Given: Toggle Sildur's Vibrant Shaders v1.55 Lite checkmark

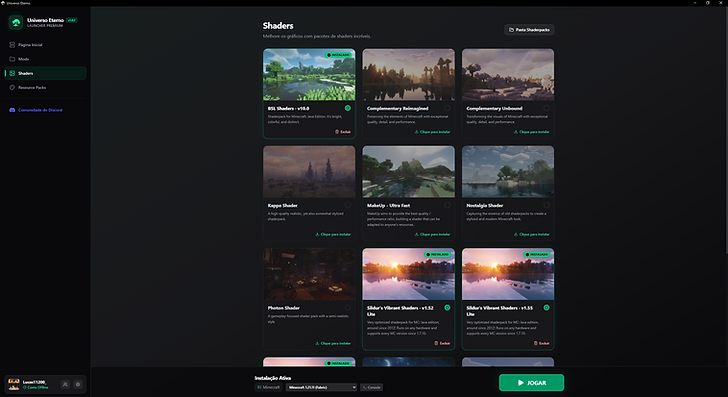Looking at the screenshot, I should pyautogui.click(x=546, y=308).
